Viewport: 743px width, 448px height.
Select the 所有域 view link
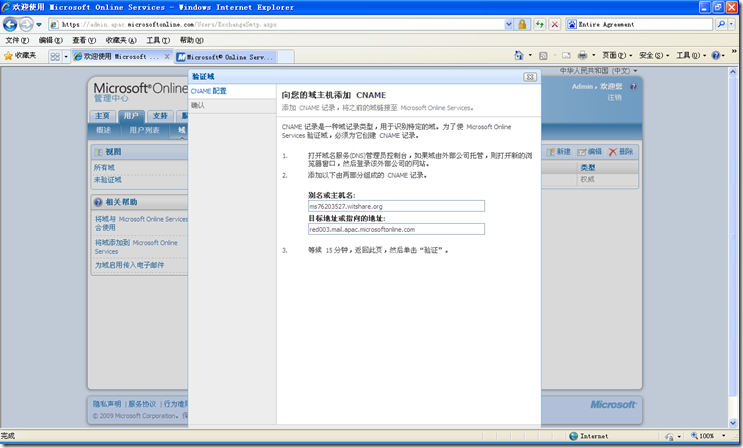point(104,167)
